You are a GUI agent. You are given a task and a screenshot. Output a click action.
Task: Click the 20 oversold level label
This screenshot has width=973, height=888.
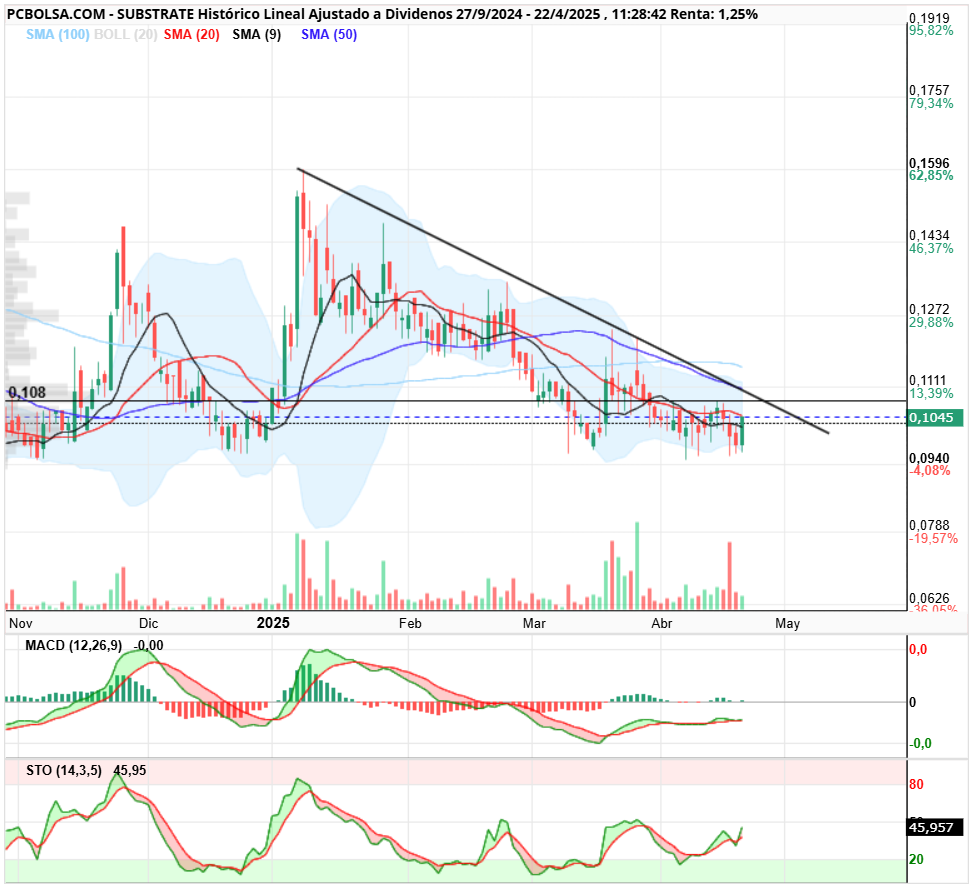tap(917, 860)
